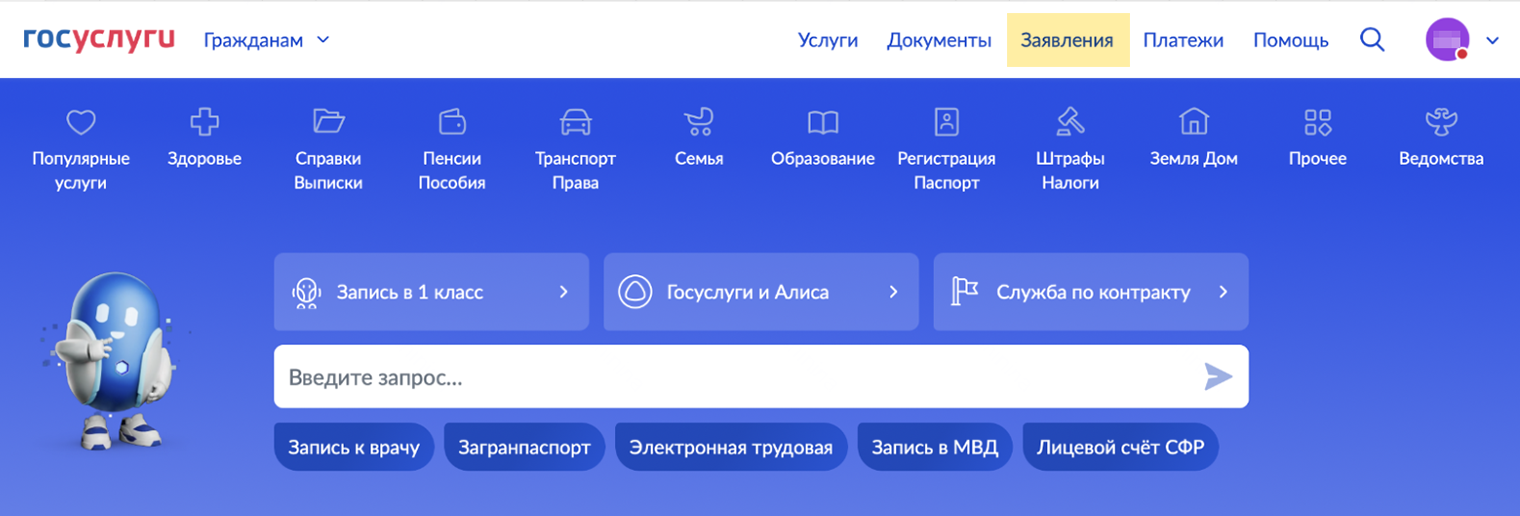Click the flag icon on Служба по контракту
1520x516 pixels.
pos(964,292)
